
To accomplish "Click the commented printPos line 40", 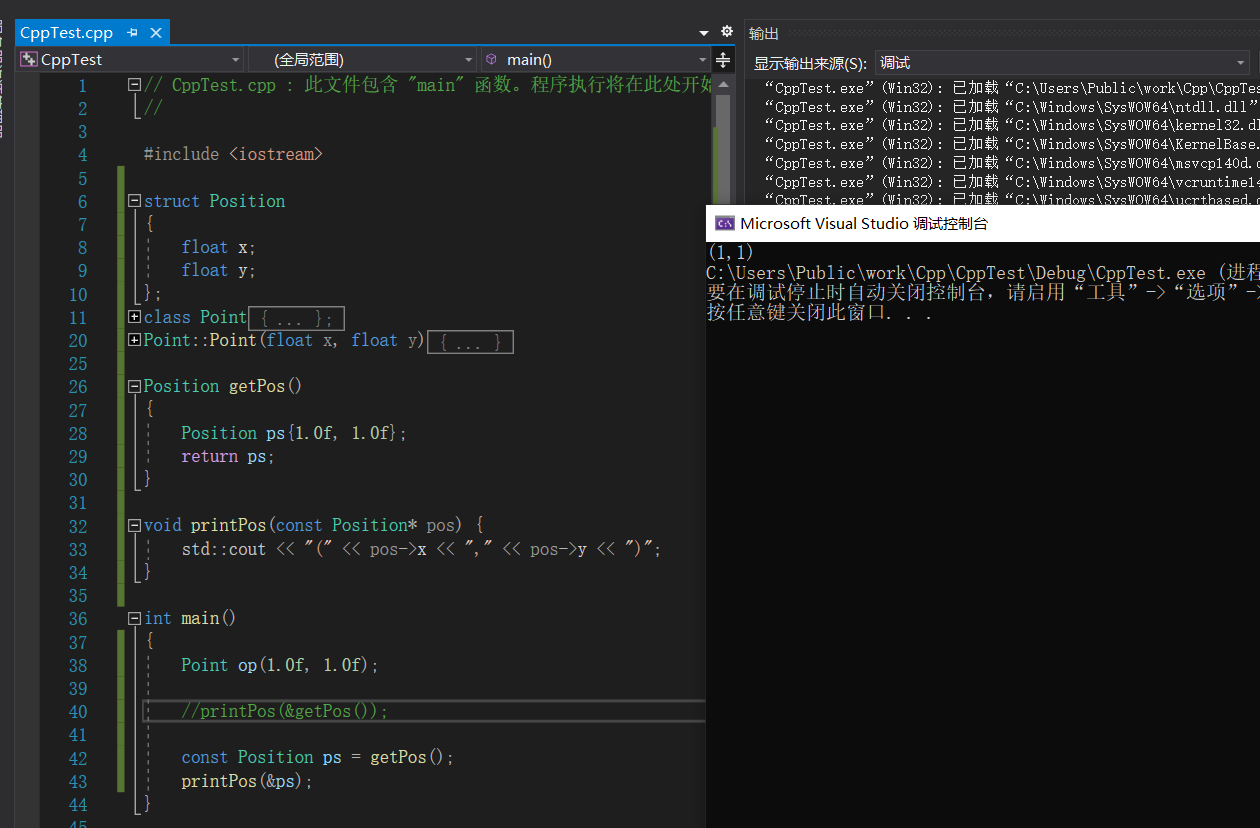I will (284, 711).
